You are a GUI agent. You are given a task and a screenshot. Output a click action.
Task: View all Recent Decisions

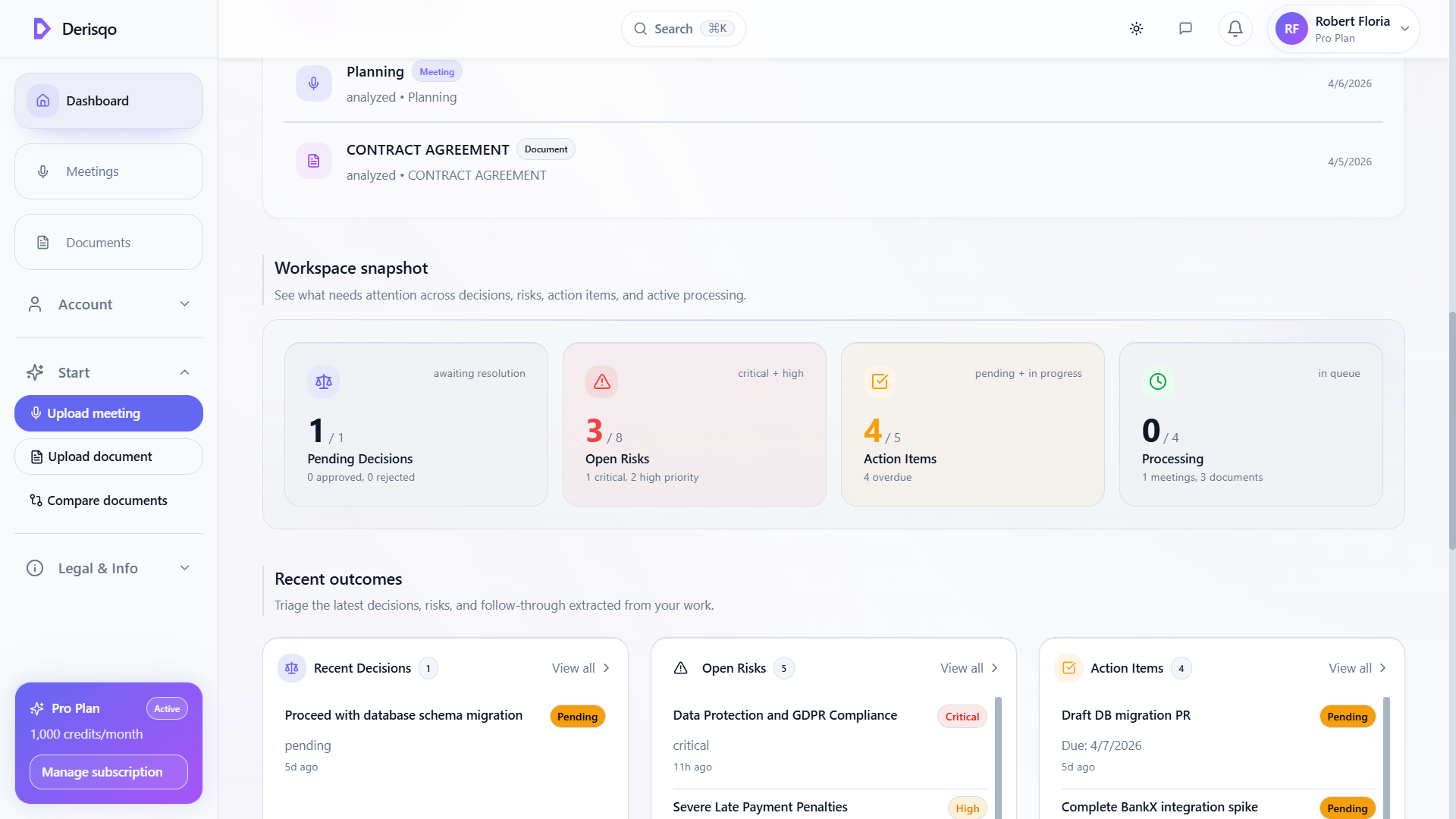tap(581, 668)
